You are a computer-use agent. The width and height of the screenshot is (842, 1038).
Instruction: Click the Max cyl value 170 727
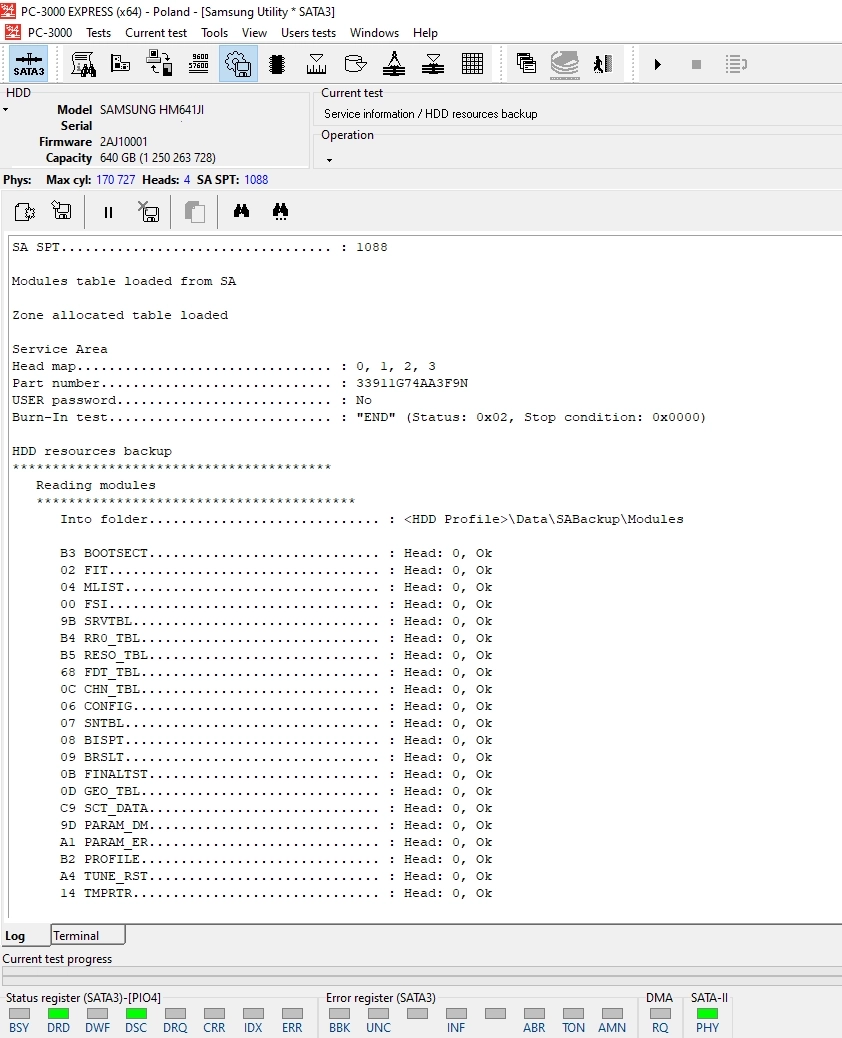[x=115, y=179]
